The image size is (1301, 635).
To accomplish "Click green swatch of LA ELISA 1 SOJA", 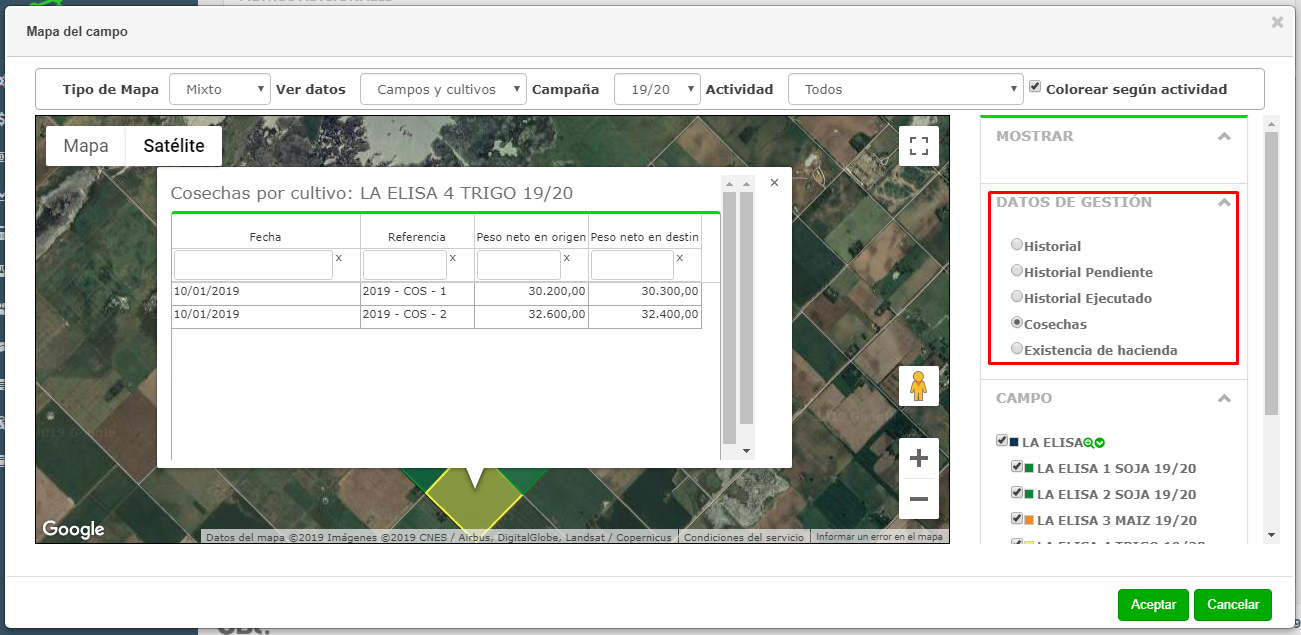I will (x=1028, y=468).
